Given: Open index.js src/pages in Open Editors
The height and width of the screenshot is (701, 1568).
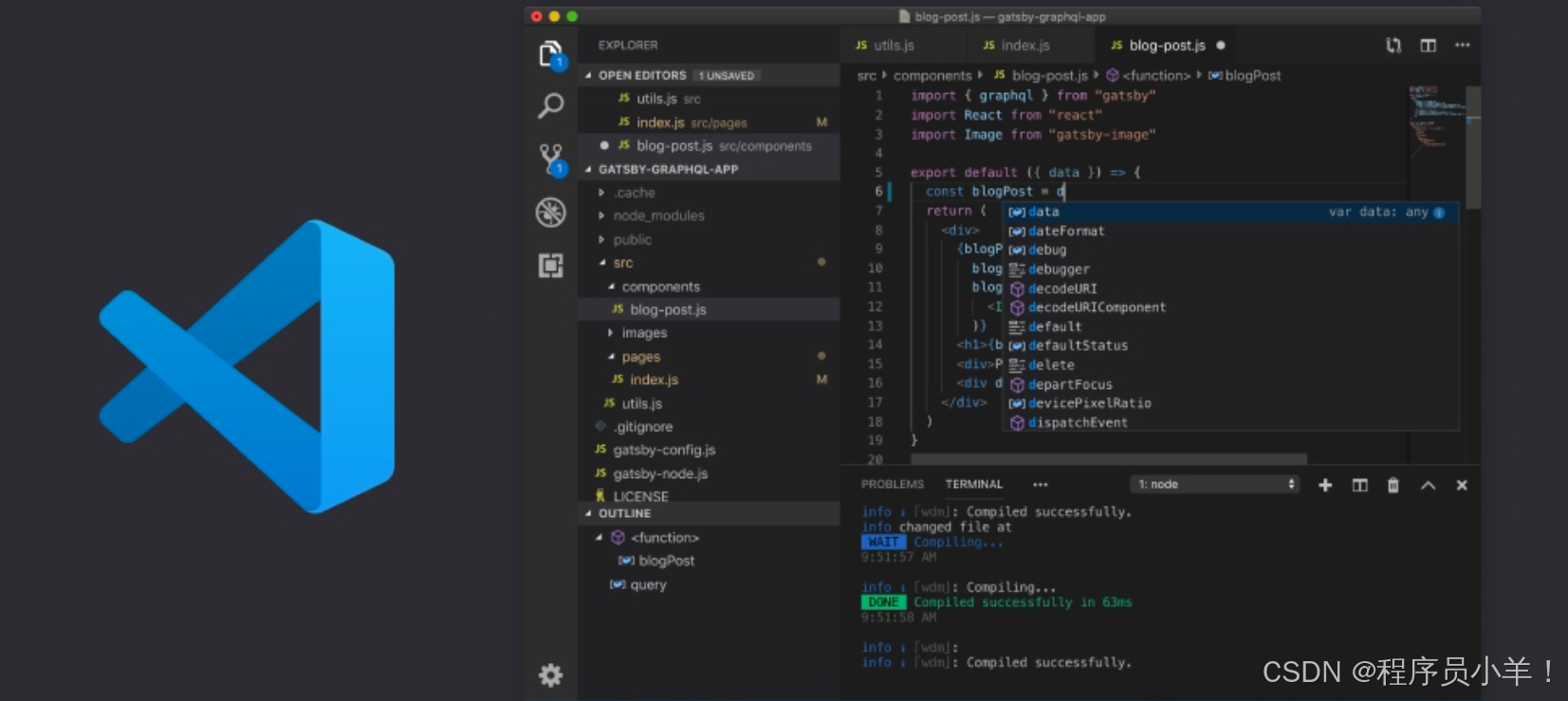Looking at the screenshot, I should click(709, 122).
